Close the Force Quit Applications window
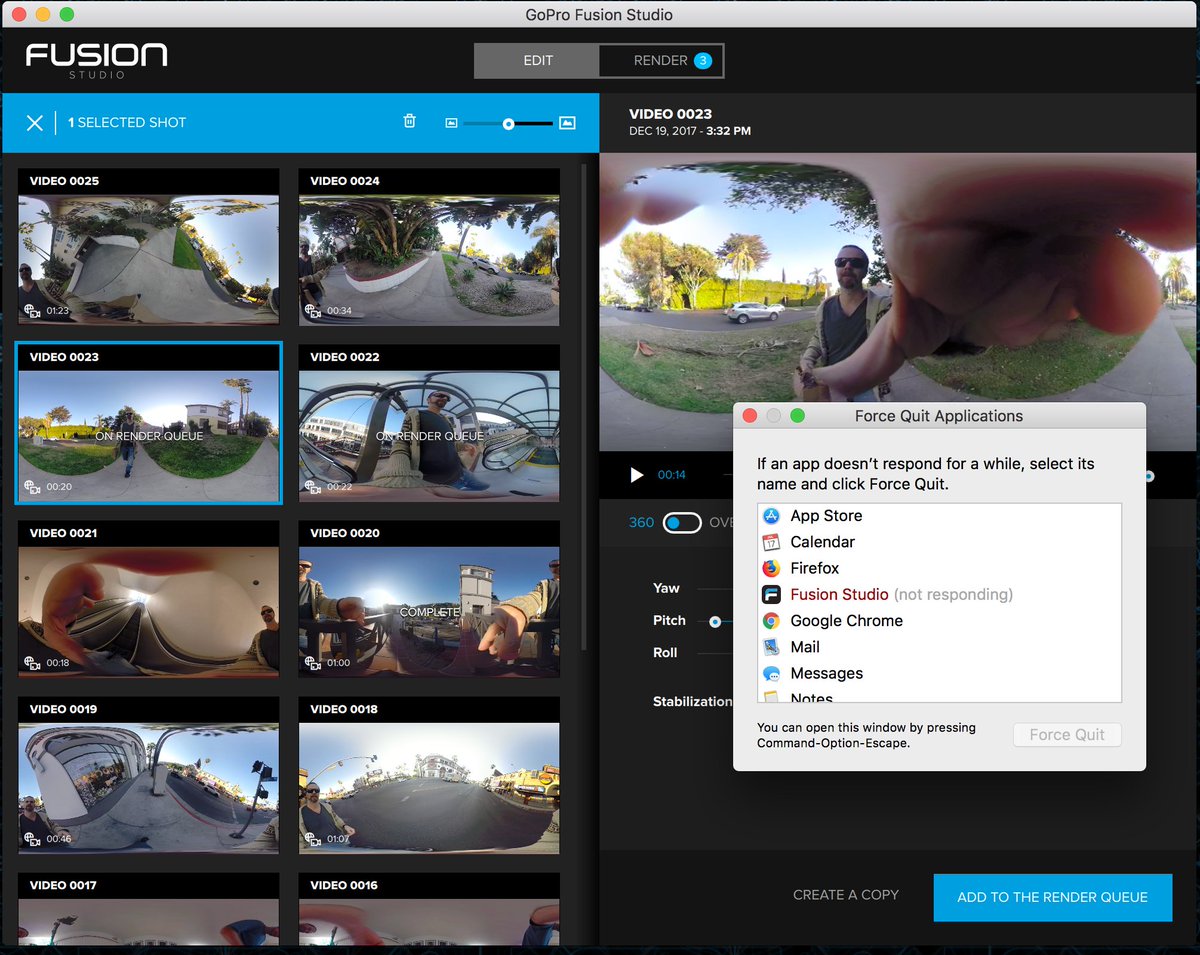This screenshot has height=955, width=1200. point(750,416)
